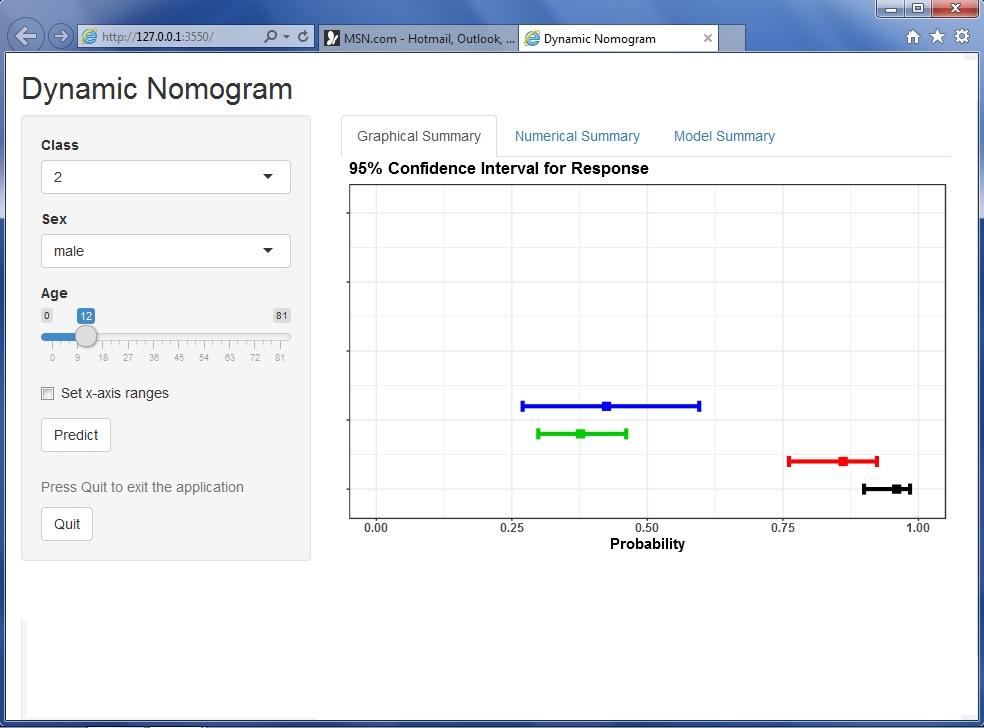Screen dimensions: 984x728
Task: Open the Sex dropdown showing male
Action: click(166, 251)
